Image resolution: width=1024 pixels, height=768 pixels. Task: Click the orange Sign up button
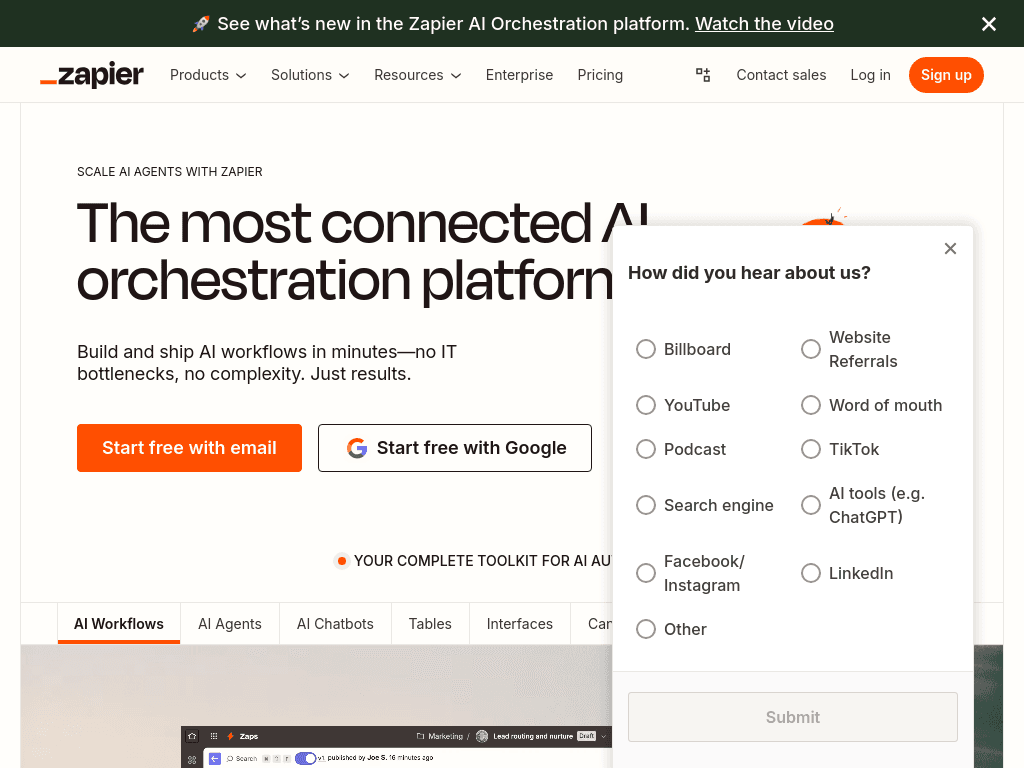point(946,75)
